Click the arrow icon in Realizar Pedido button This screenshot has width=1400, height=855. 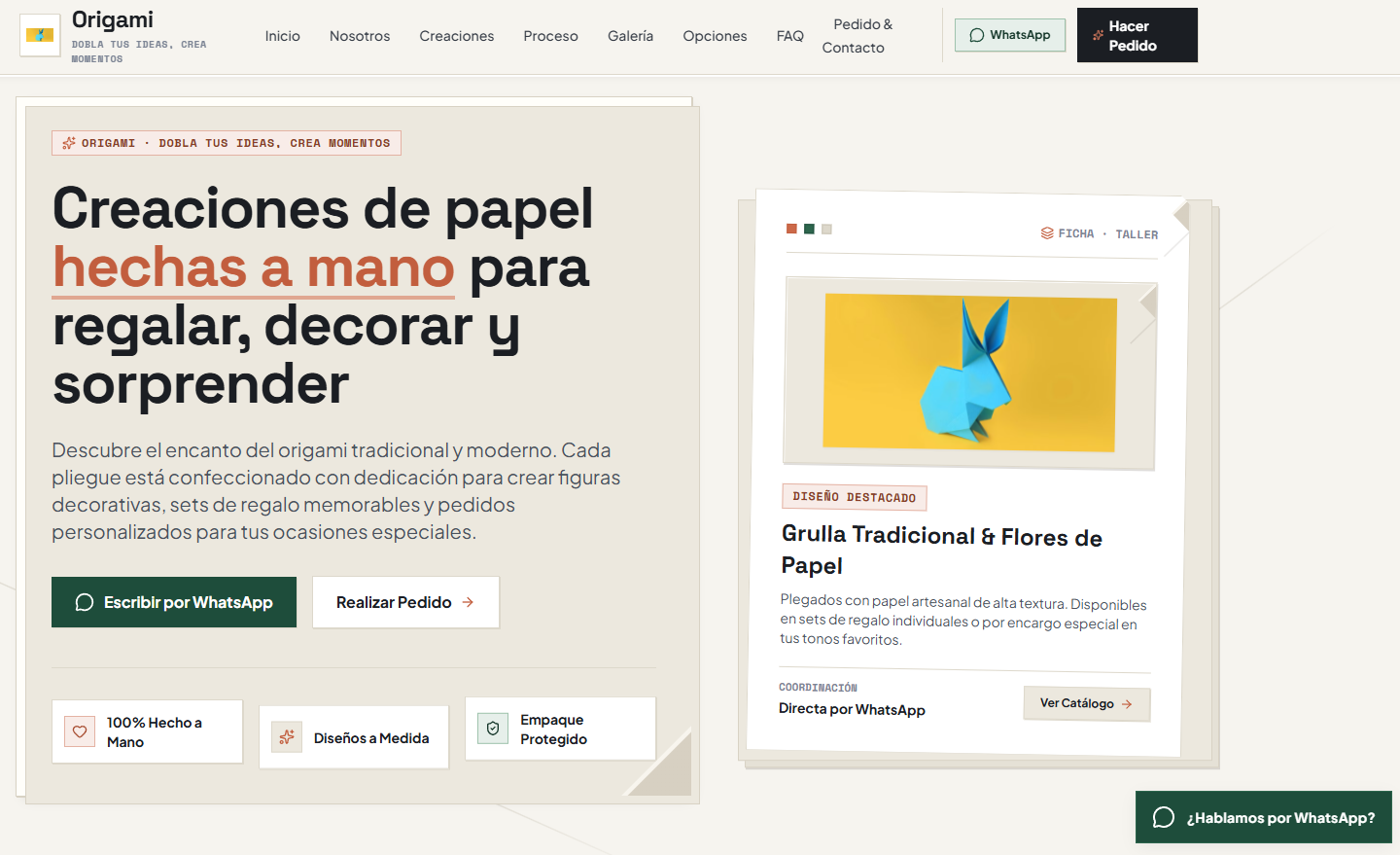tap(468, 602)
